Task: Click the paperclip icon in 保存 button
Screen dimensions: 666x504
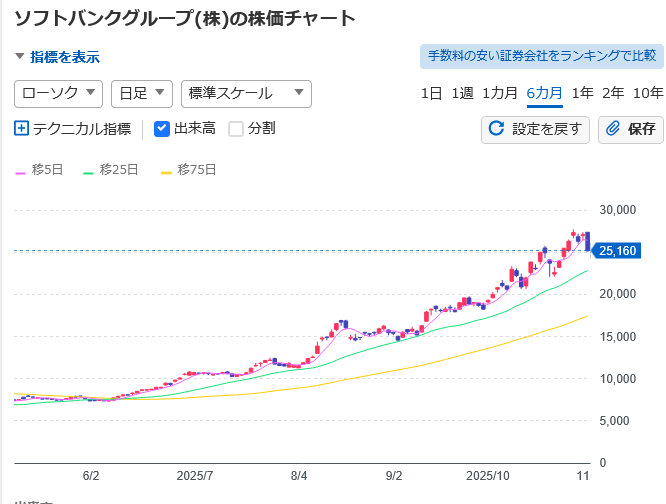Action: click(x=613, y=128)
